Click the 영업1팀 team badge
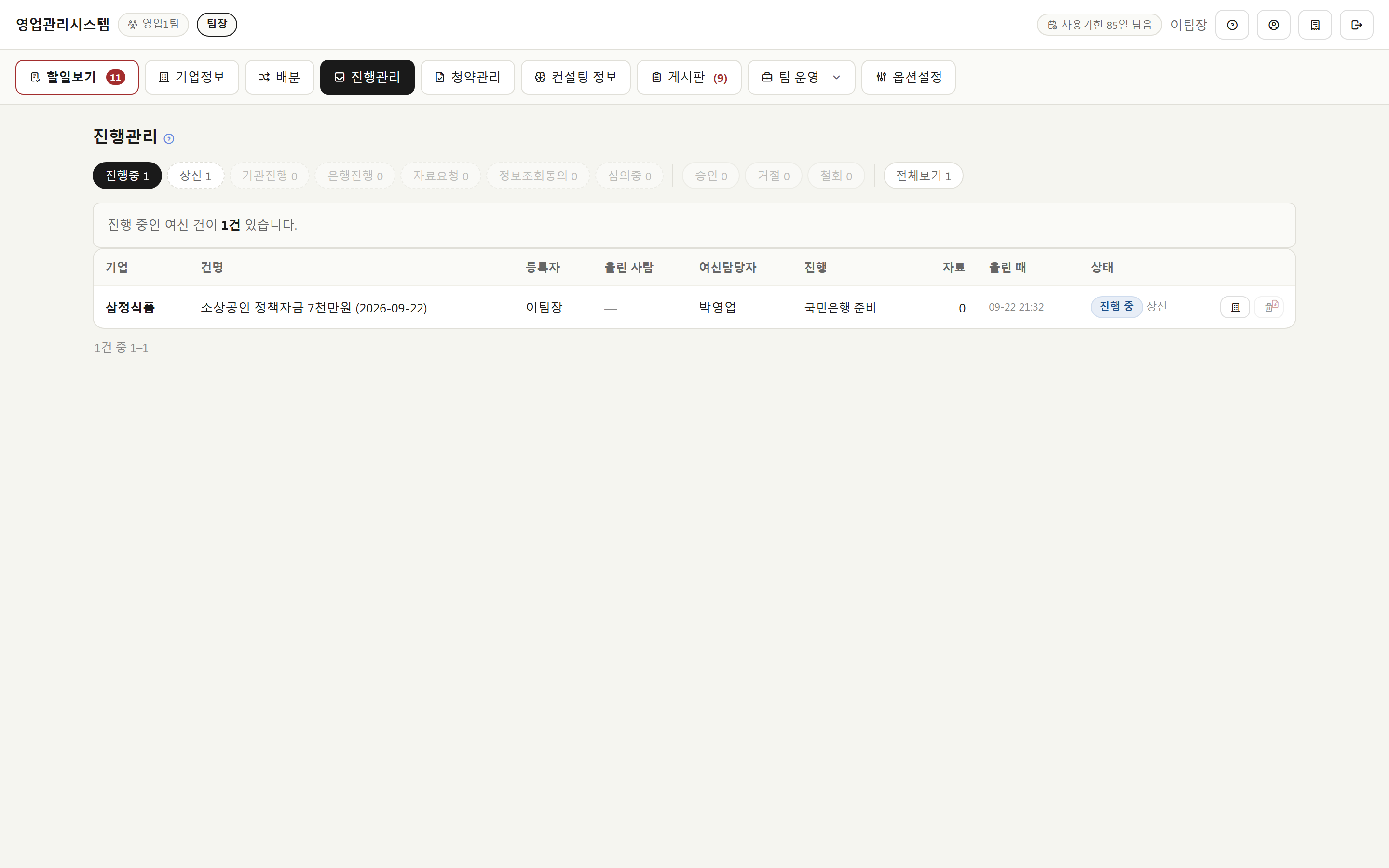 [x=153, y=24]
